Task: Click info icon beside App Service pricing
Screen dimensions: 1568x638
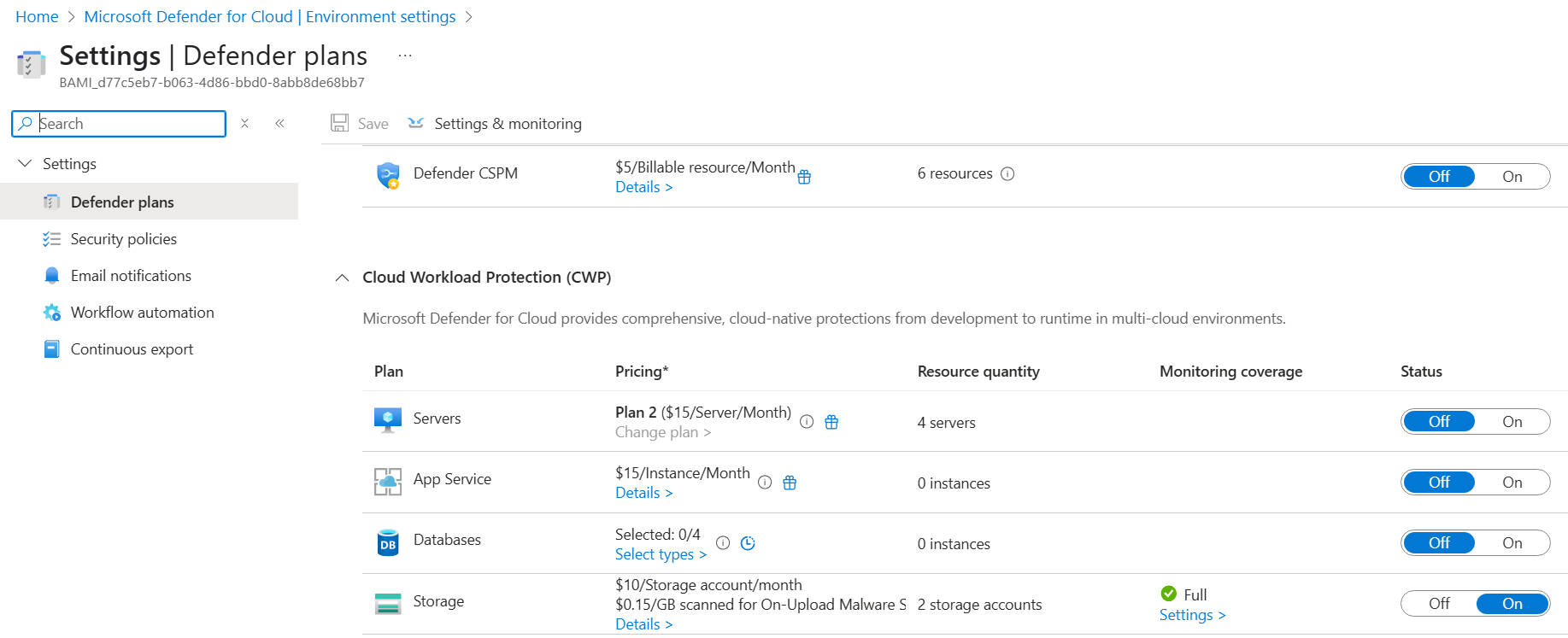Action: point(765,483)
